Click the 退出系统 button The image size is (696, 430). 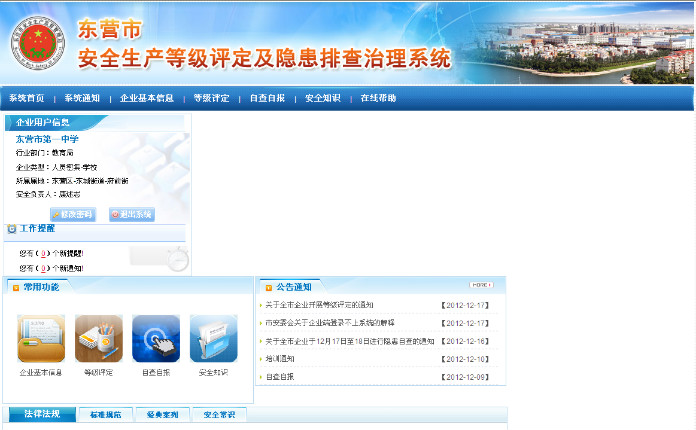point(131,214)
